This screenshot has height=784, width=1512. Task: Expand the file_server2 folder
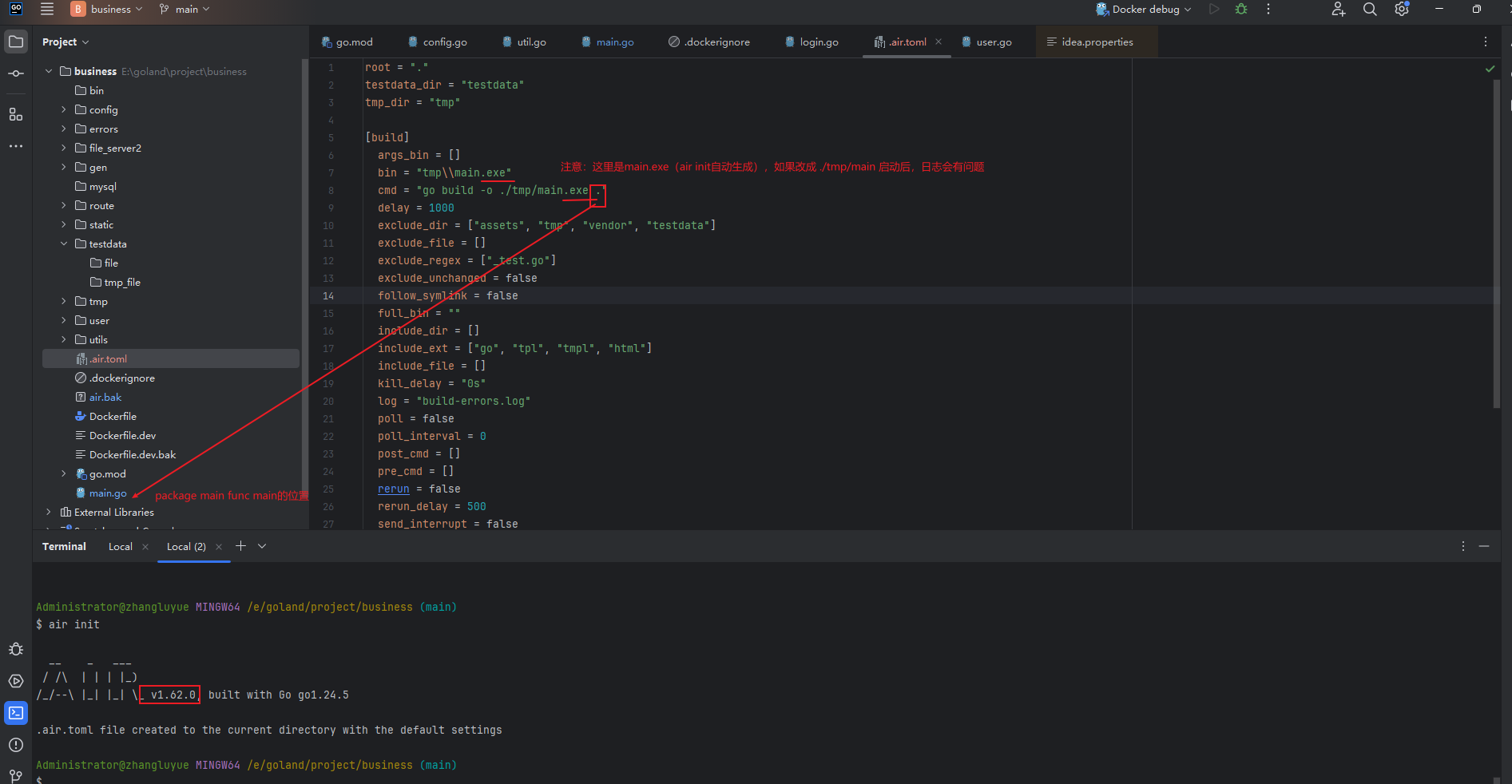coord(64,148)
